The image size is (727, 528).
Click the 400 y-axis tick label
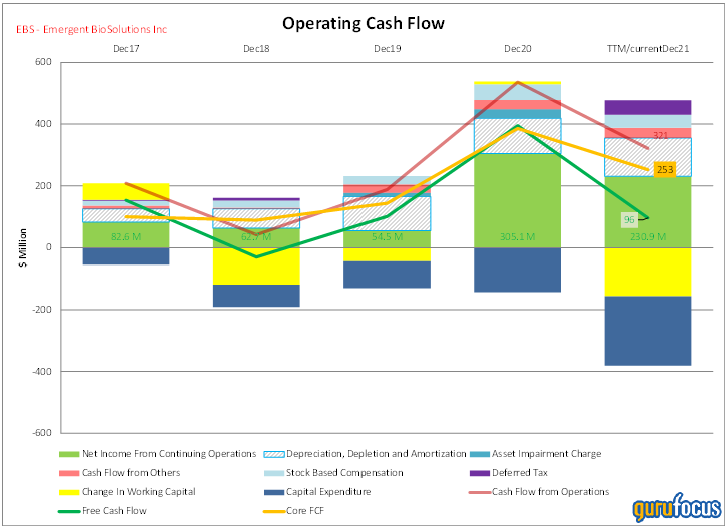(x=43, y=124)
